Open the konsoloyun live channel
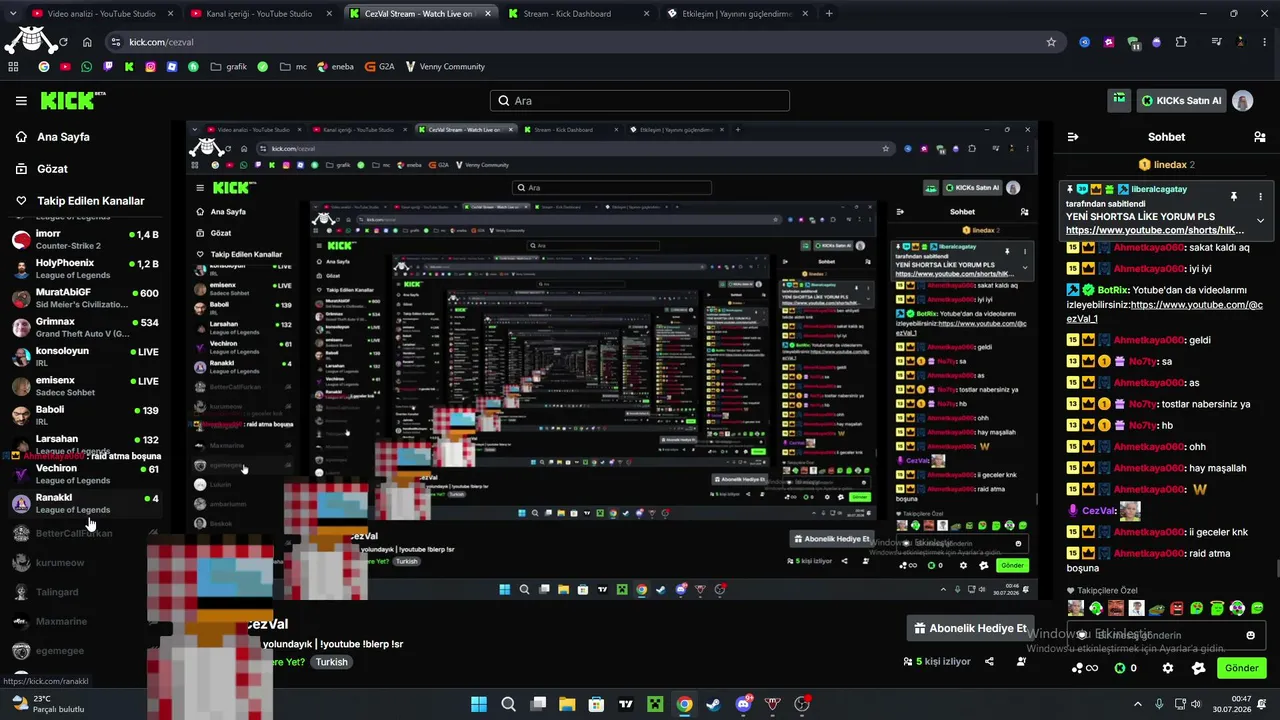 point(85,356)
